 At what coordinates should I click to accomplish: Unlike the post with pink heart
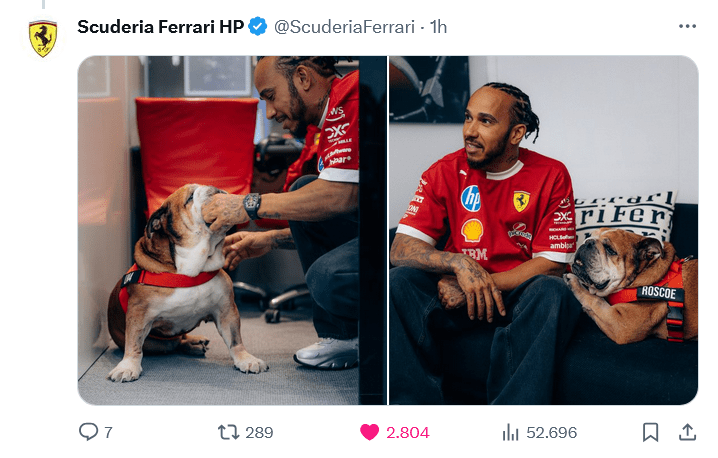point(369,432)
